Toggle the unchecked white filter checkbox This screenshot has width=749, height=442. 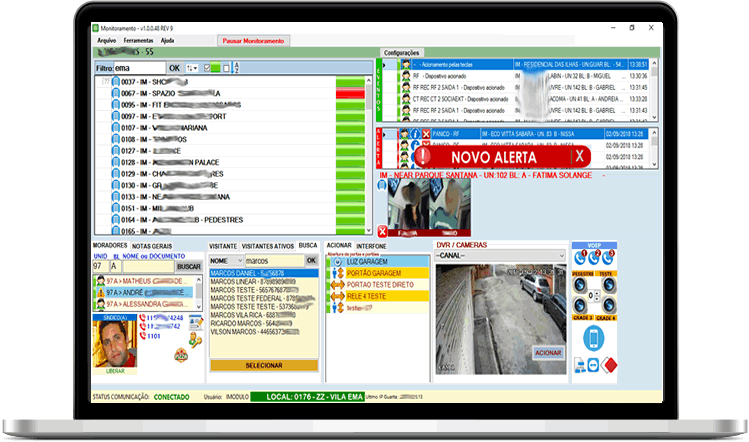pos(224,67)
